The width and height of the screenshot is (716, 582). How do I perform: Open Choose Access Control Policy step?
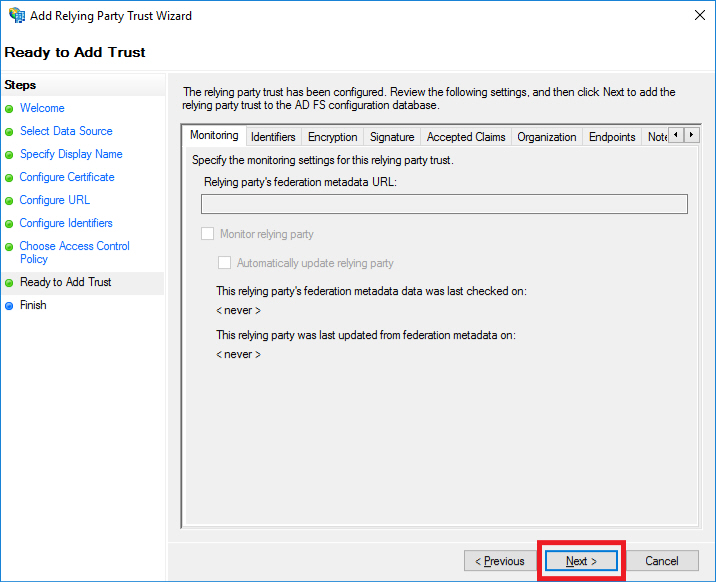74,252
